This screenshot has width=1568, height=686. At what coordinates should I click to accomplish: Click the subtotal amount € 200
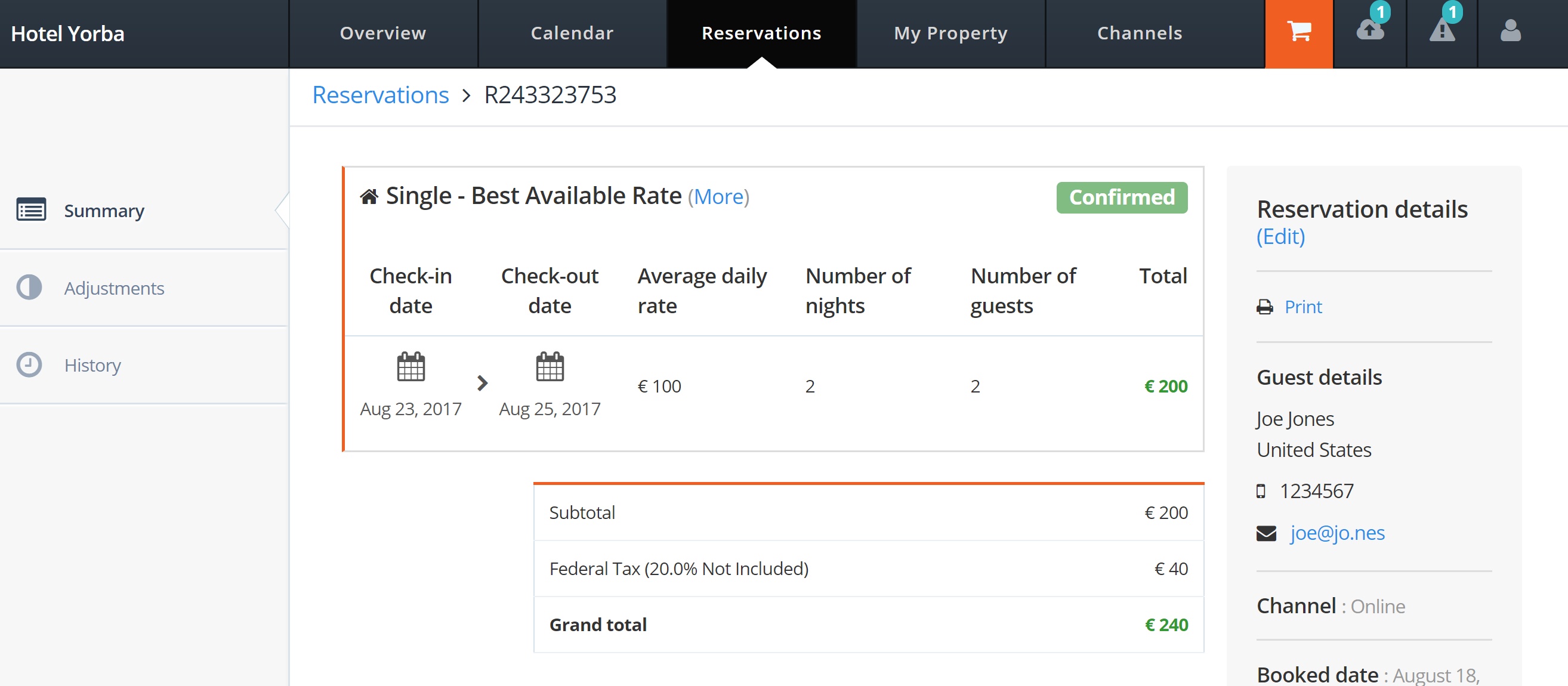1166,512
